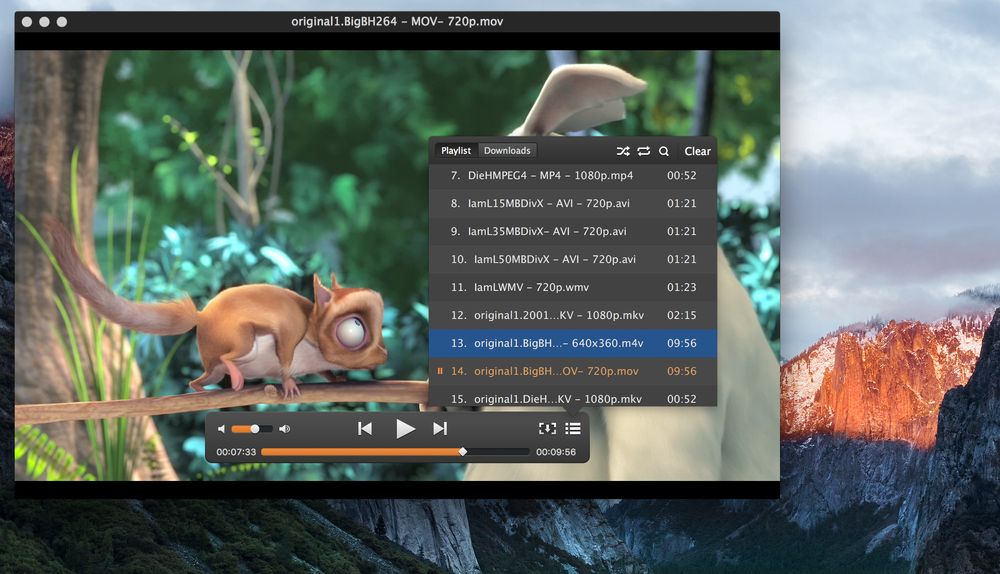Screen dimensions: 1000x574
Task: Select playlist item 8 IamL15MBDivX 720p.avi
Action: [x=573, y=203]
